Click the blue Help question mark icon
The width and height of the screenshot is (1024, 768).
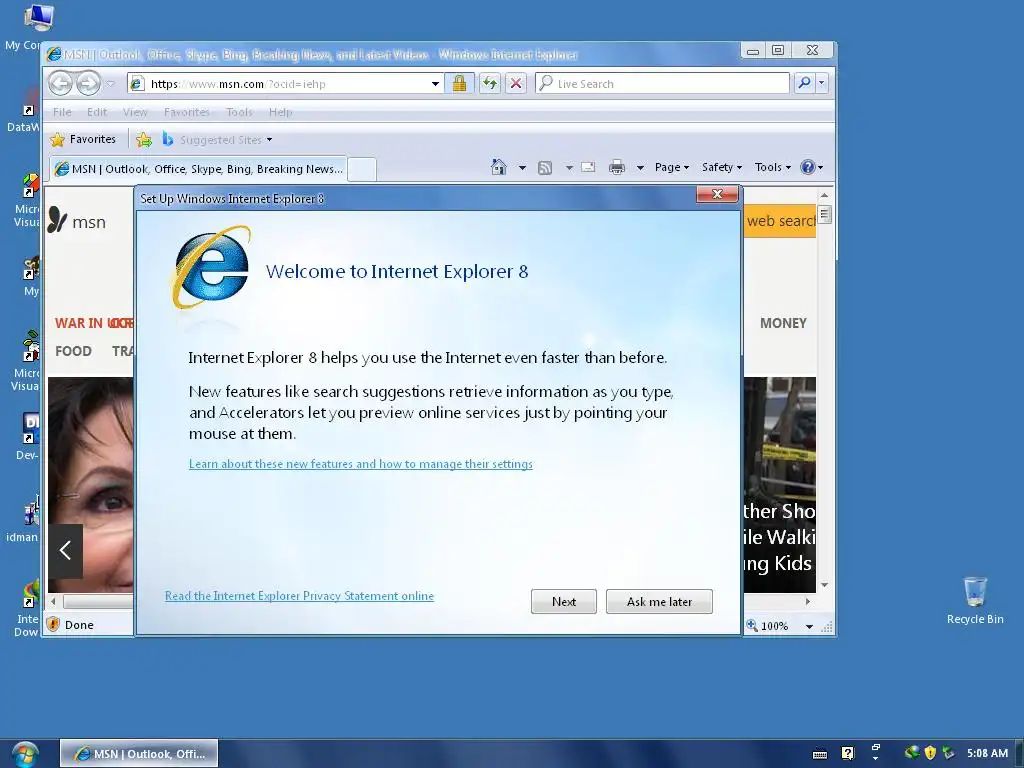pyautogui.click(x=808, y=167)
